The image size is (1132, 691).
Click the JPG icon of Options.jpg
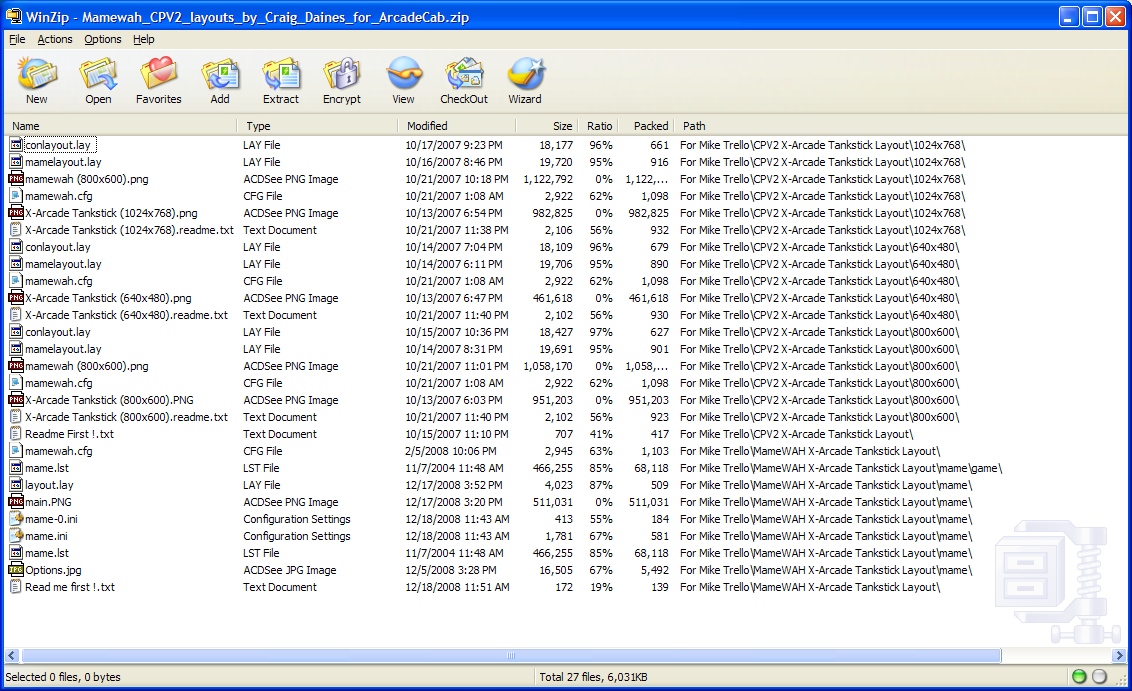pyautogui.click(x=16, y=570)
